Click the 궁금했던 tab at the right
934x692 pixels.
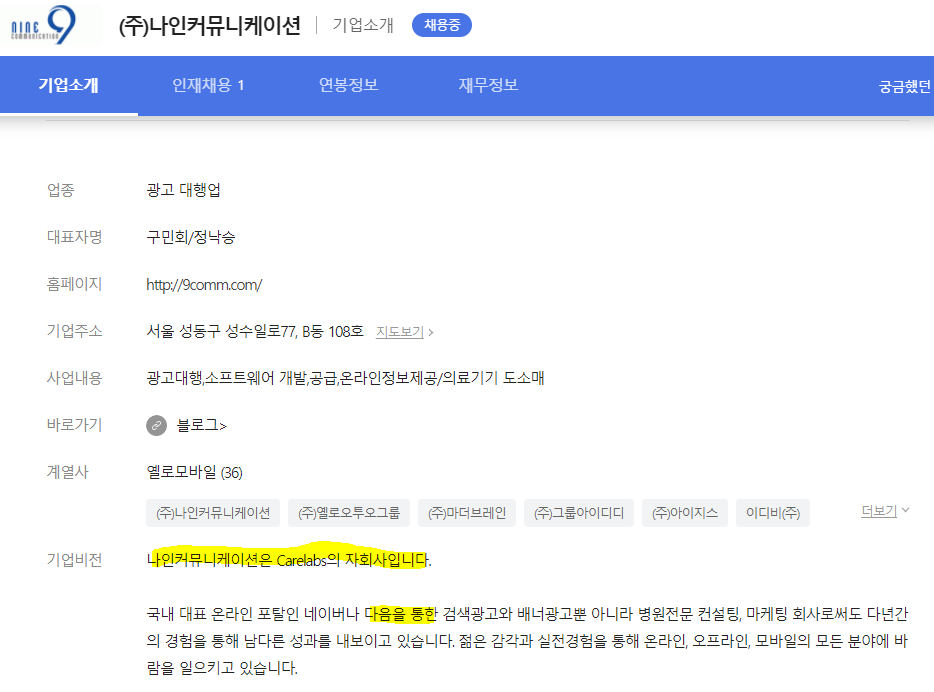click(x=905, y=87)
